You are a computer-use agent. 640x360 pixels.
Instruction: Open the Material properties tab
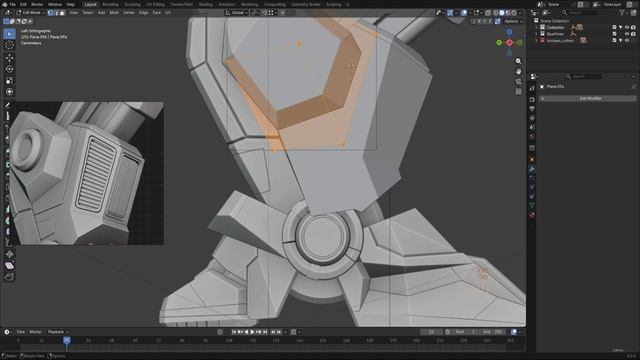coord(532,215)
